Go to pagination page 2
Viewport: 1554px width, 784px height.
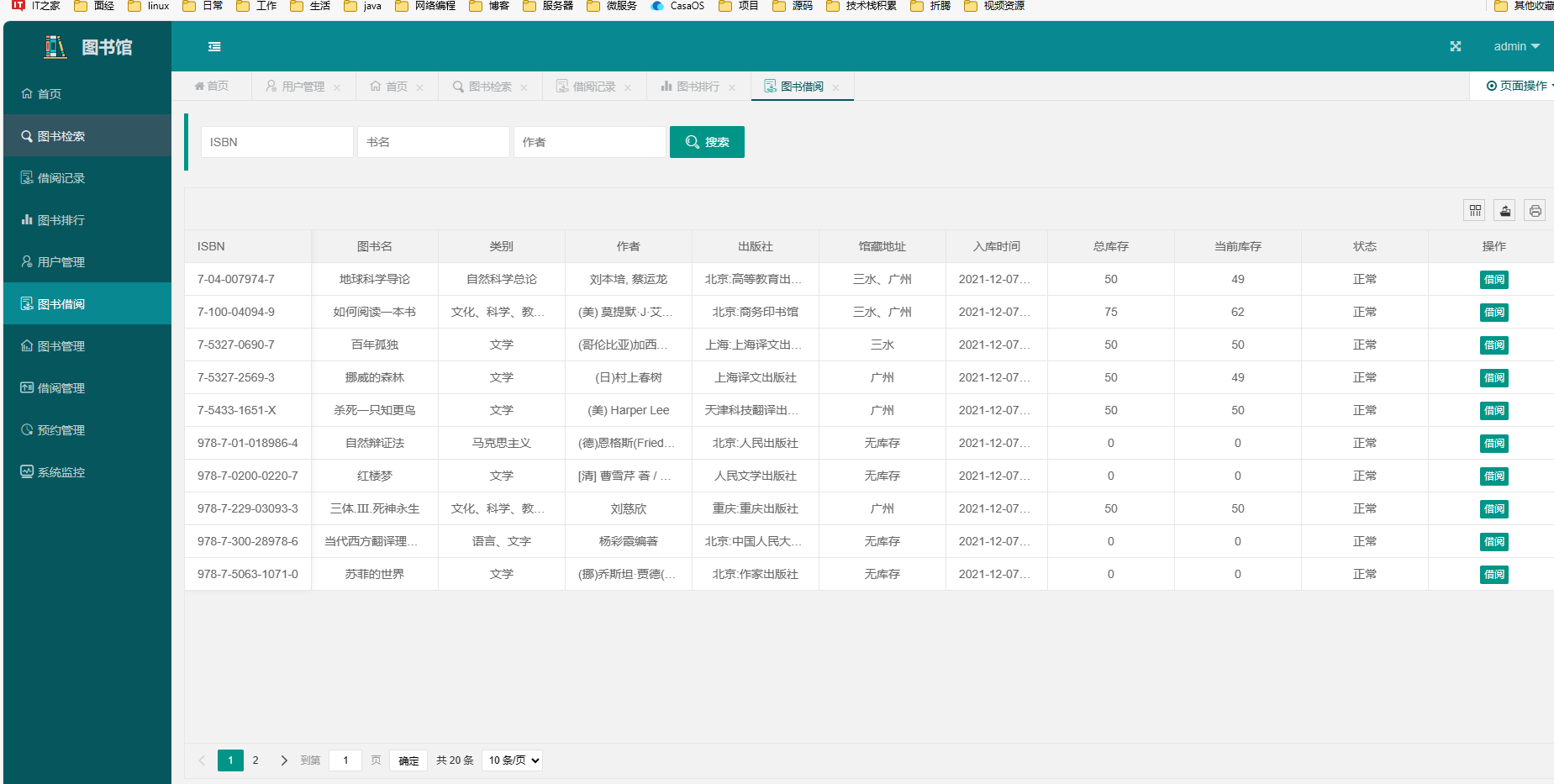255,760
